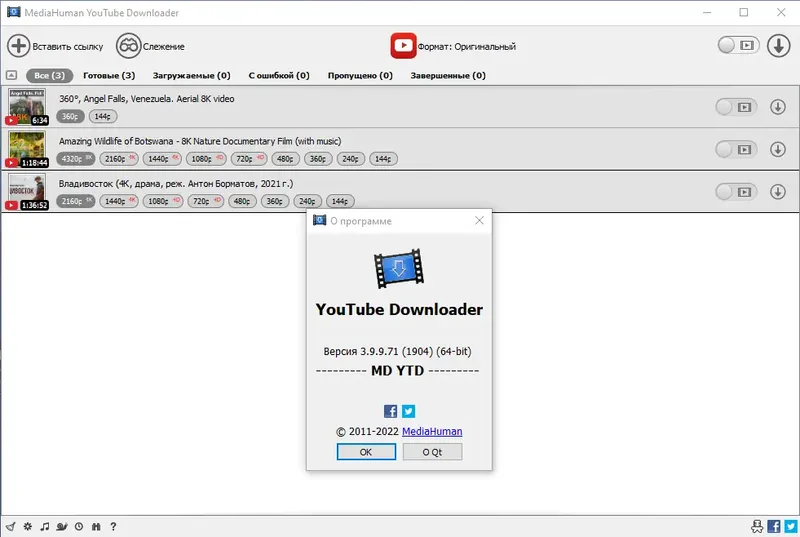Select 360p quality for Angel Falls video
The width and height of the screenshot is (800, 537).
coord(70,116)
